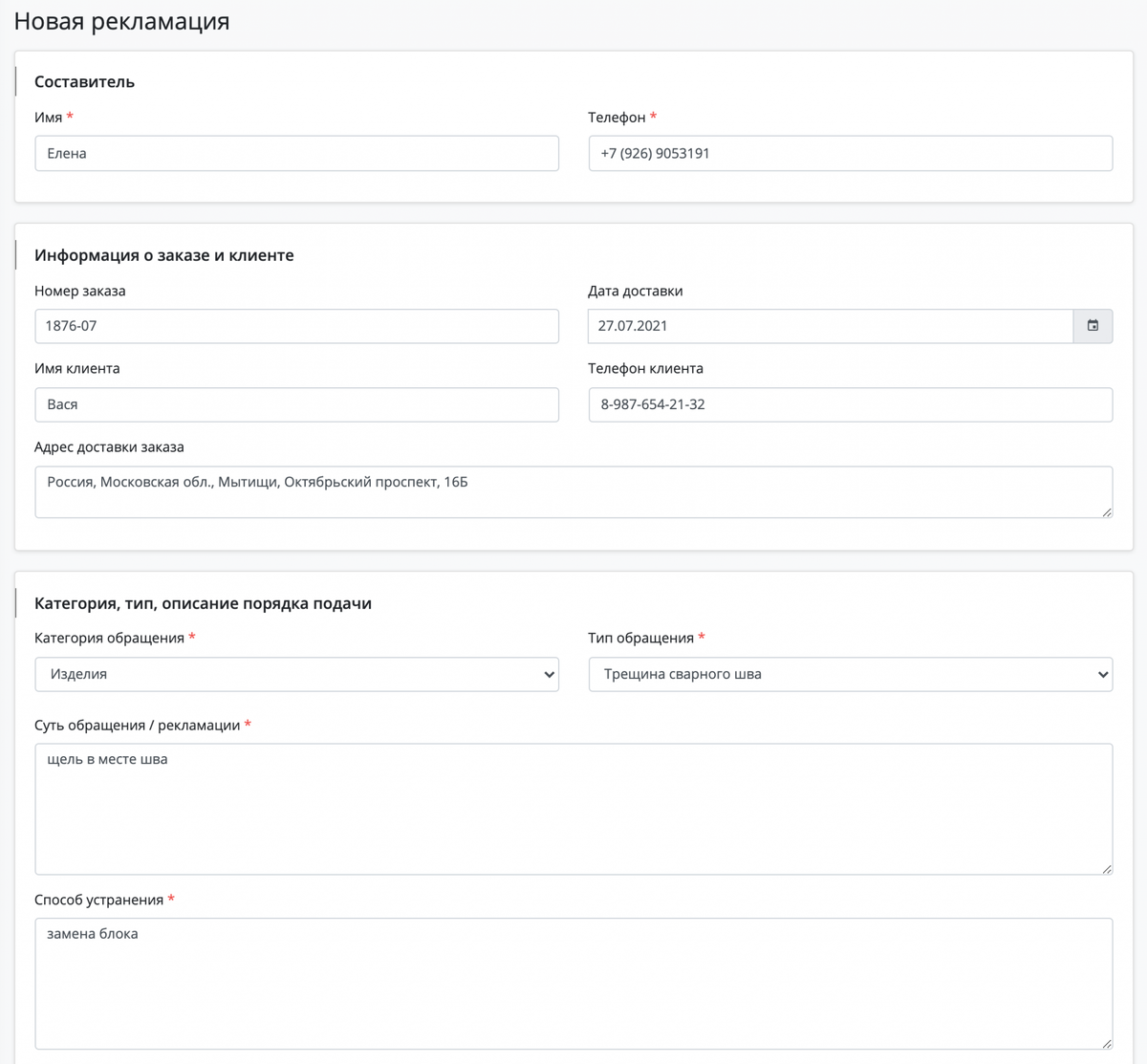Select the Дата доставки date field
The width and height of the screenshot is (1147, 1064).
830,326
